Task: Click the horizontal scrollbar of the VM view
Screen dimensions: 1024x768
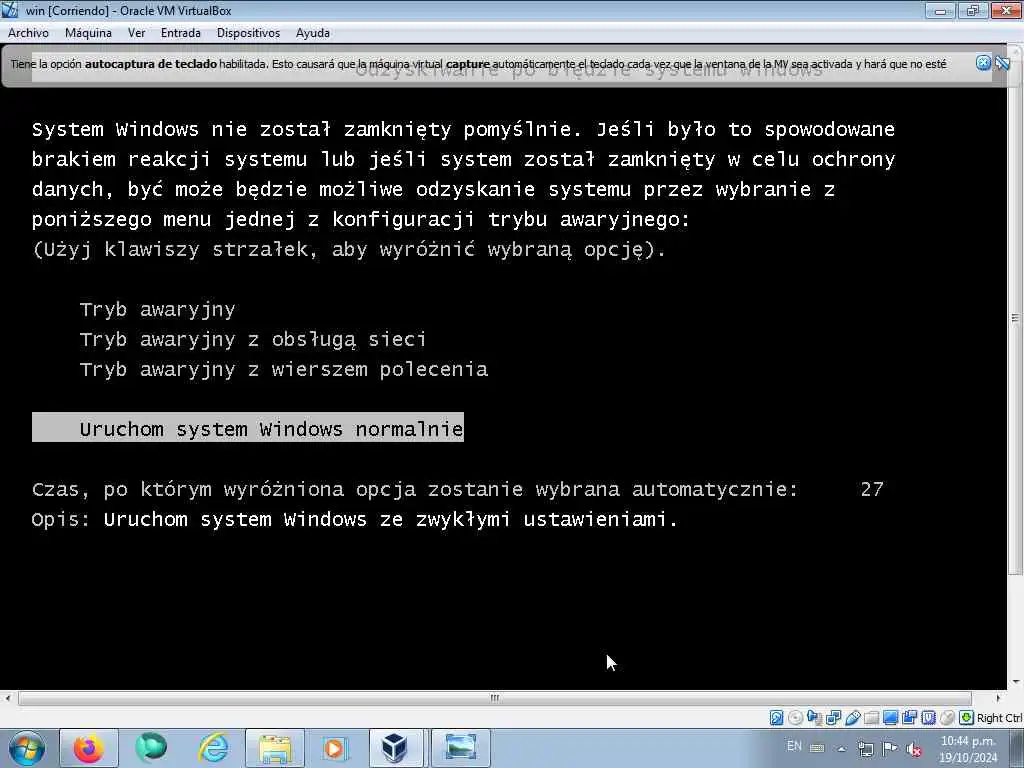Action: click(x=494, y=697)
